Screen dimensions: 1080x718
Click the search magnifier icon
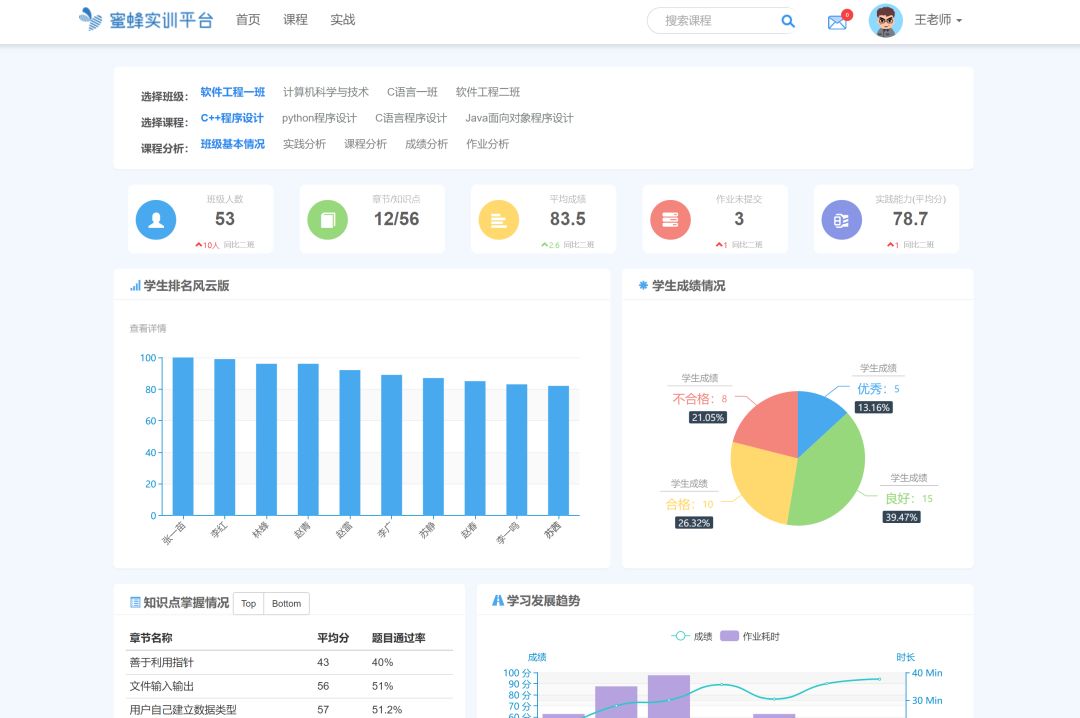pos(788,20)
